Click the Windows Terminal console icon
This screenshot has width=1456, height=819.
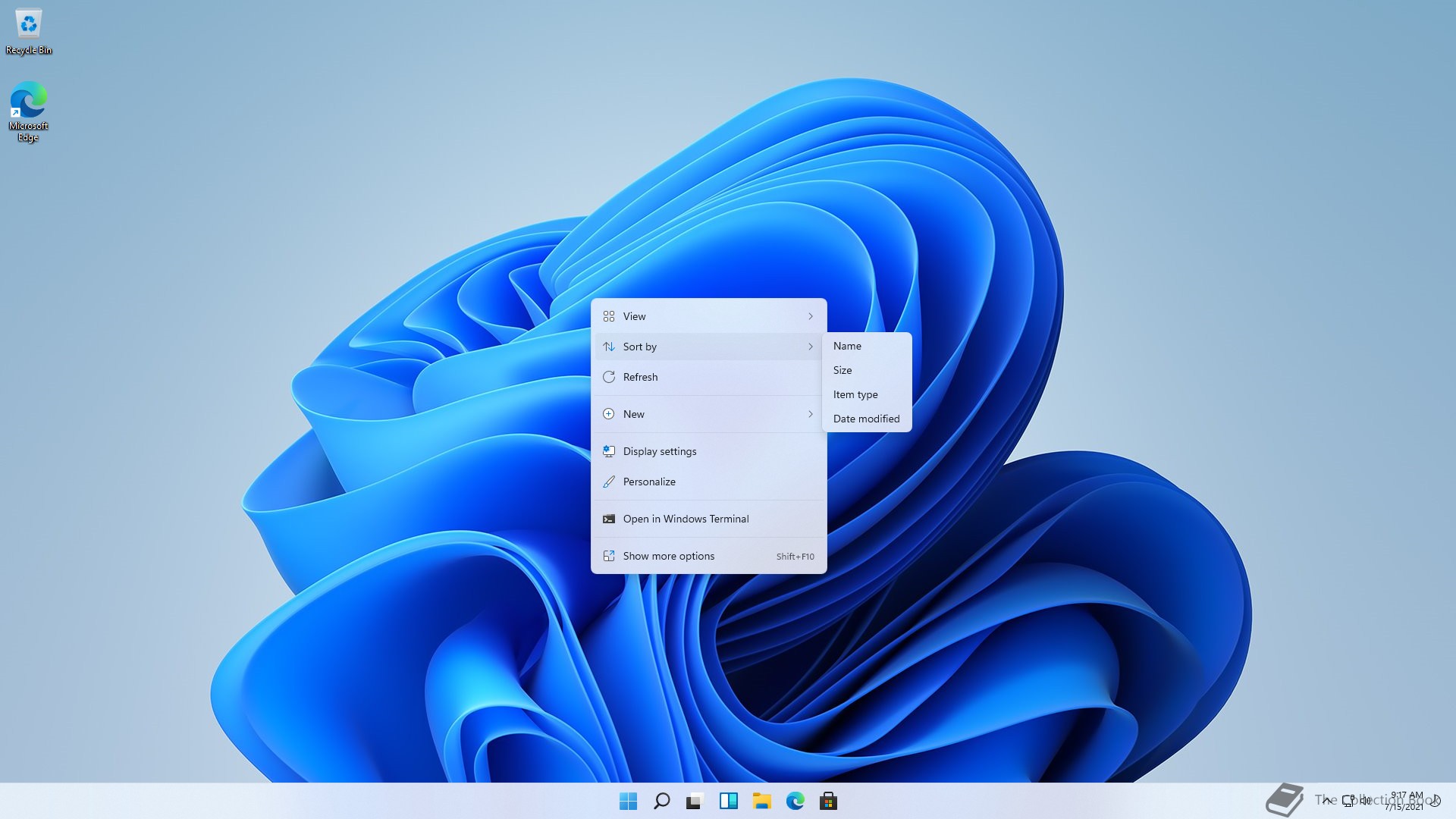pos(609,519)
